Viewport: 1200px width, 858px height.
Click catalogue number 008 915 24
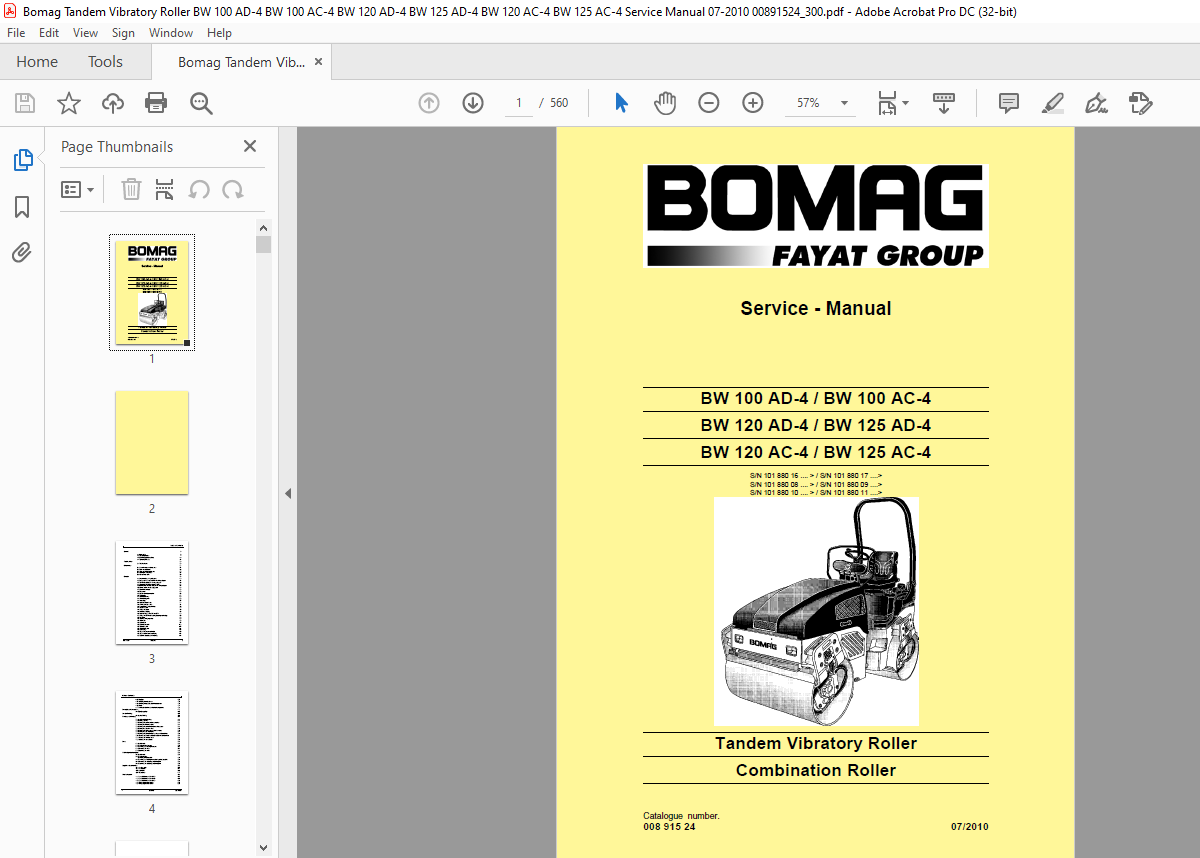point(669,827)
